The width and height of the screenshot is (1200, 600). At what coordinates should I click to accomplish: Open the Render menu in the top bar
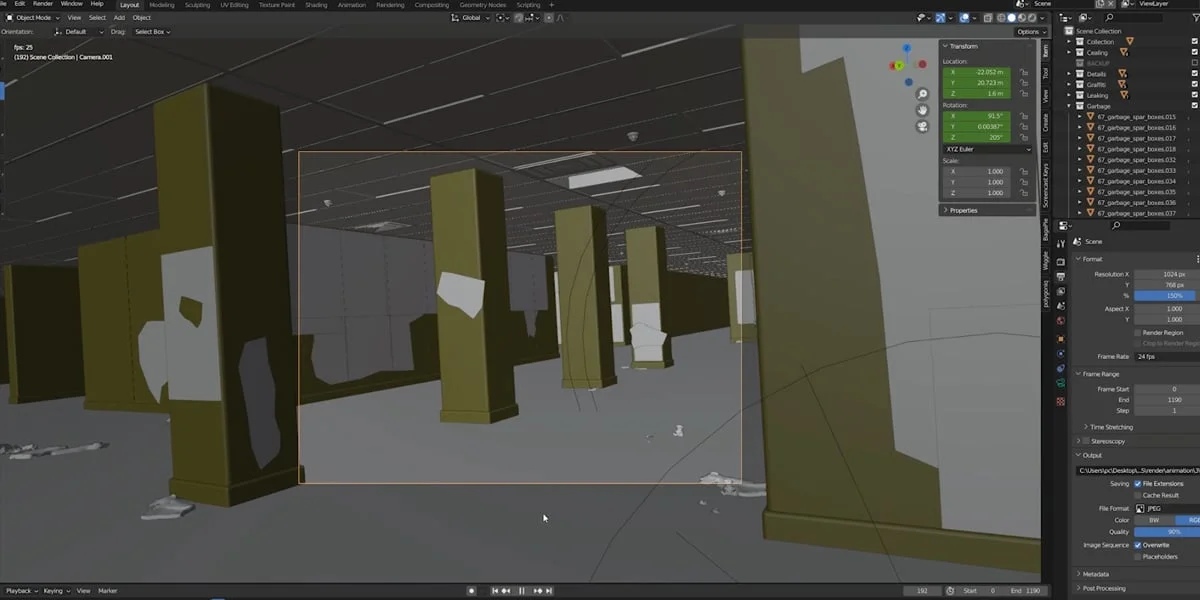(43, 5)
